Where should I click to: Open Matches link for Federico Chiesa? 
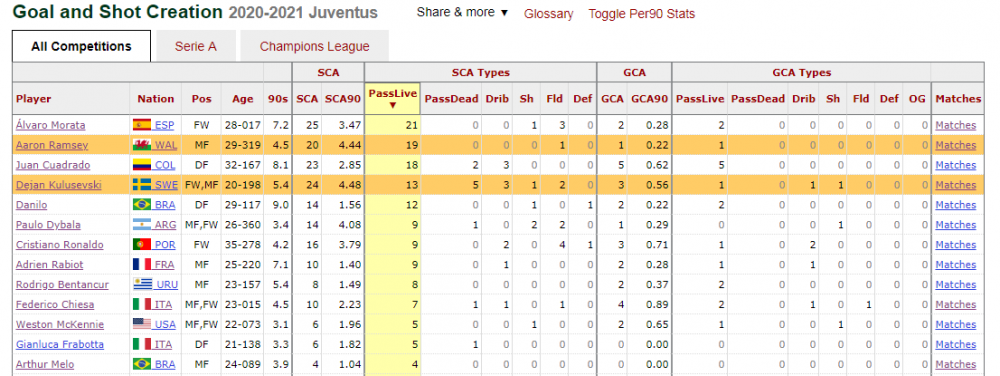955,305
